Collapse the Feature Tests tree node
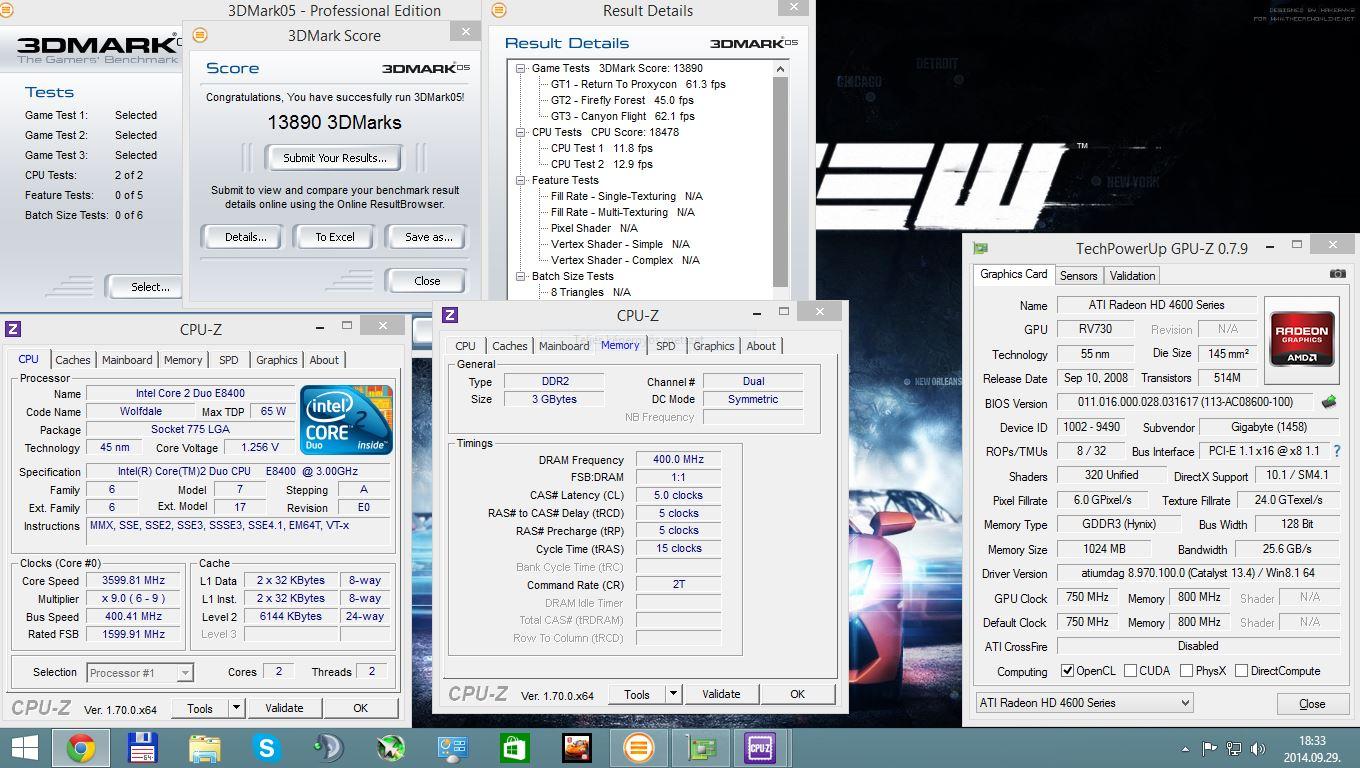The height and width of the screenshot is (768, 1360). (521, 180)
